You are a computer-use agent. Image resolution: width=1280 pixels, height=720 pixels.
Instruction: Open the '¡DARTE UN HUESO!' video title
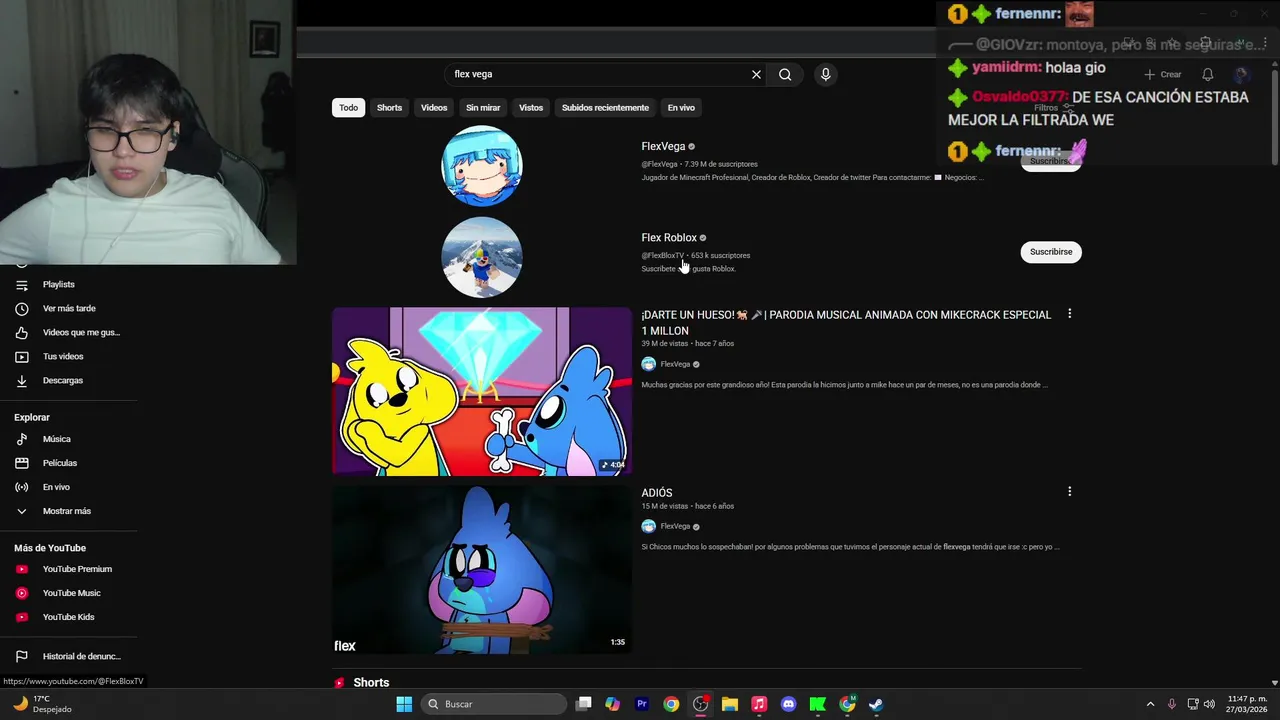pyautogui.click(x=846, y=322)
